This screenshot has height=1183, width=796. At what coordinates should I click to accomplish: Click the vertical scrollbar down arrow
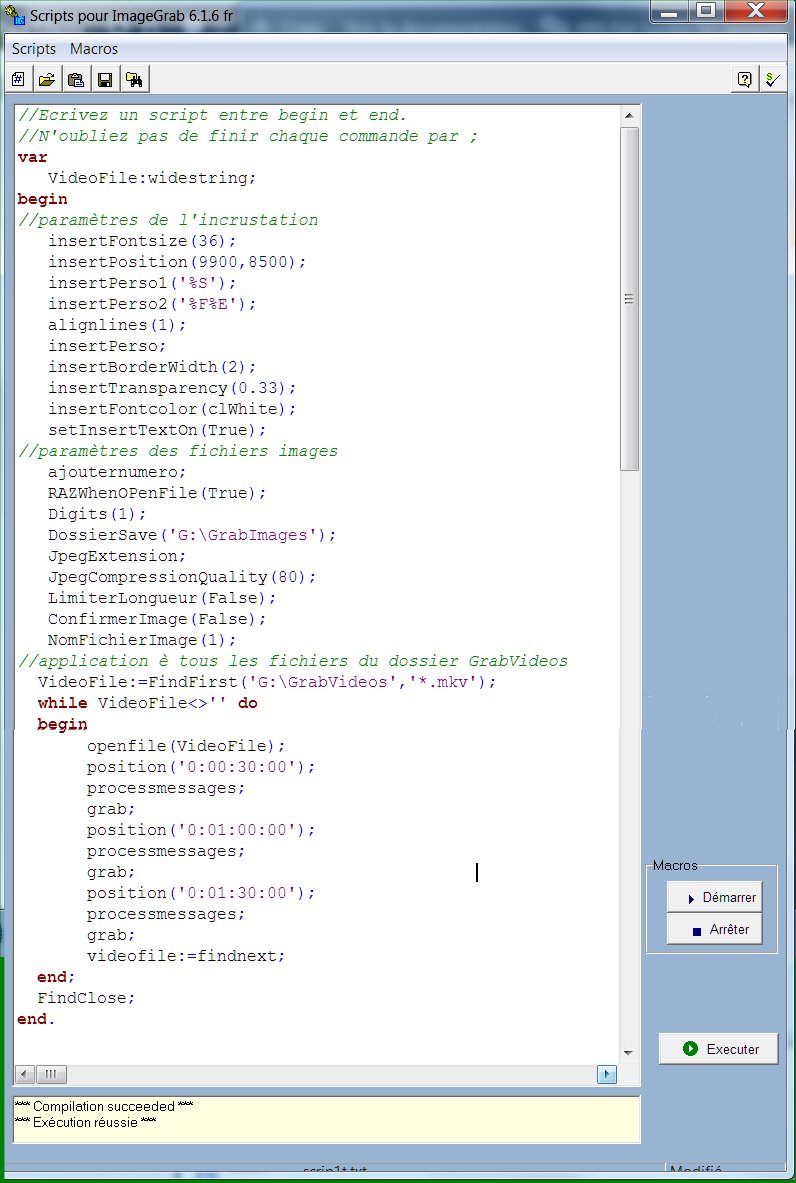point(629,1052)
